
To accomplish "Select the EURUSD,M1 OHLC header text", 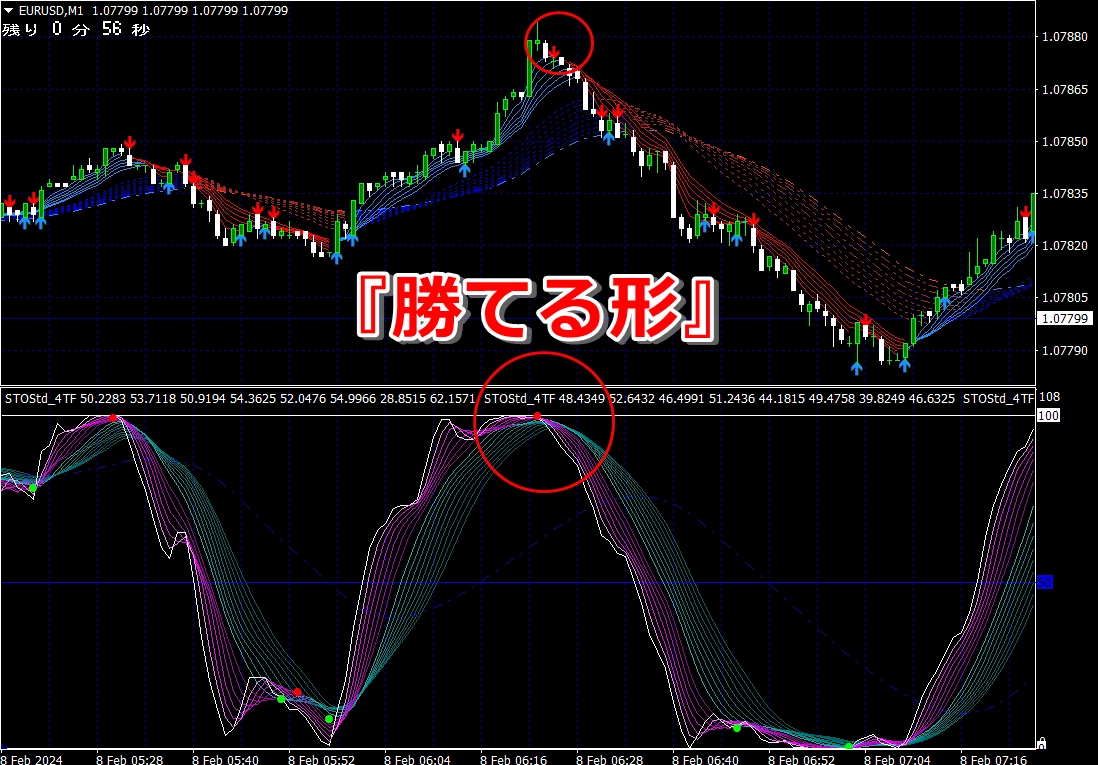I will (153, 11).
